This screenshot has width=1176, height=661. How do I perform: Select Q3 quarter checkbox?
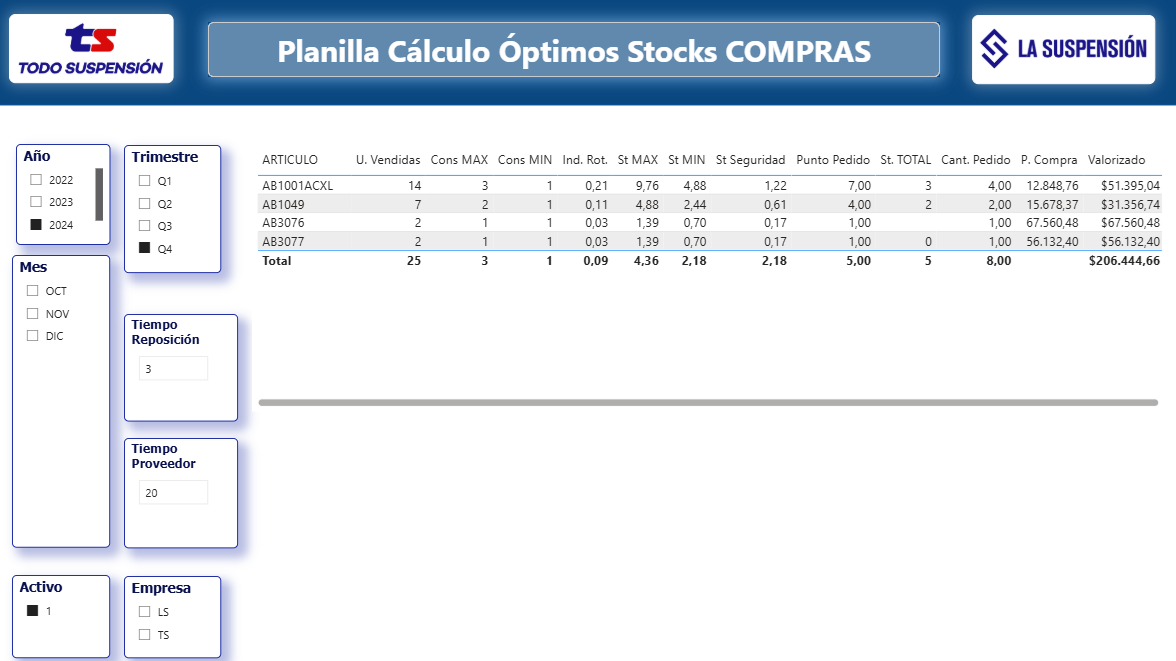pos(144,225)
